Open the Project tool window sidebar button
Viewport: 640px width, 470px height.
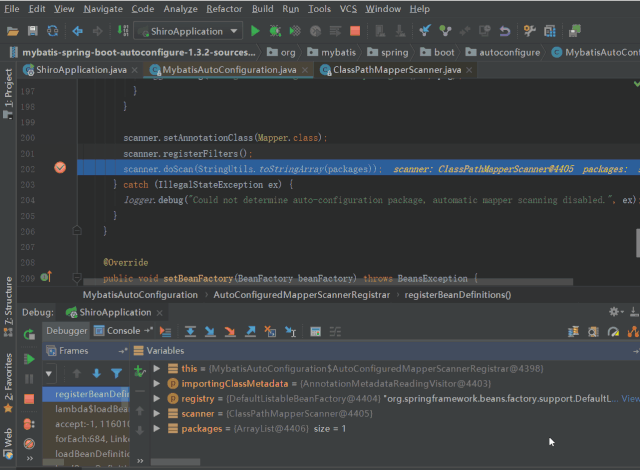(8, 93)
